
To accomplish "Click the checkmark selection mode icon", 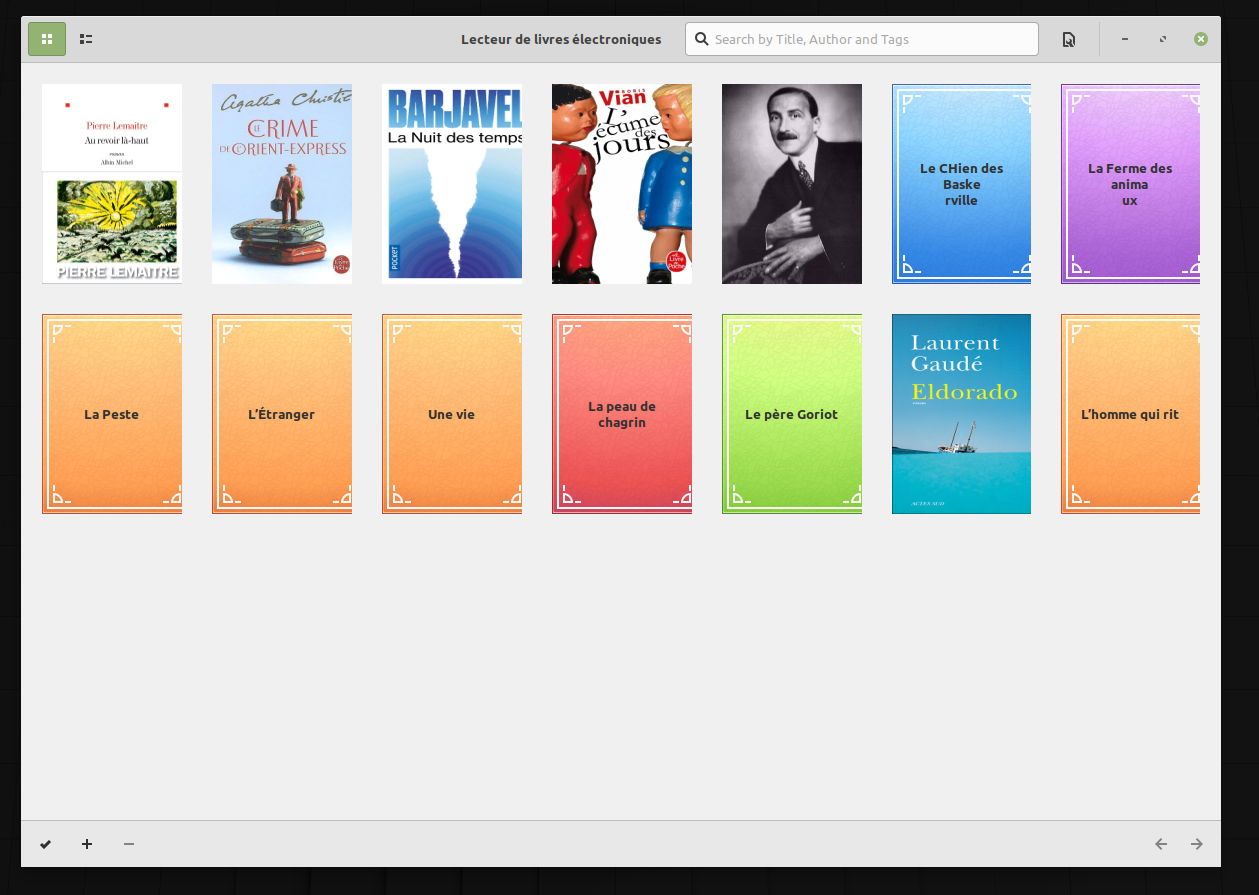I will pyautogui.click(x=45, y=844).
